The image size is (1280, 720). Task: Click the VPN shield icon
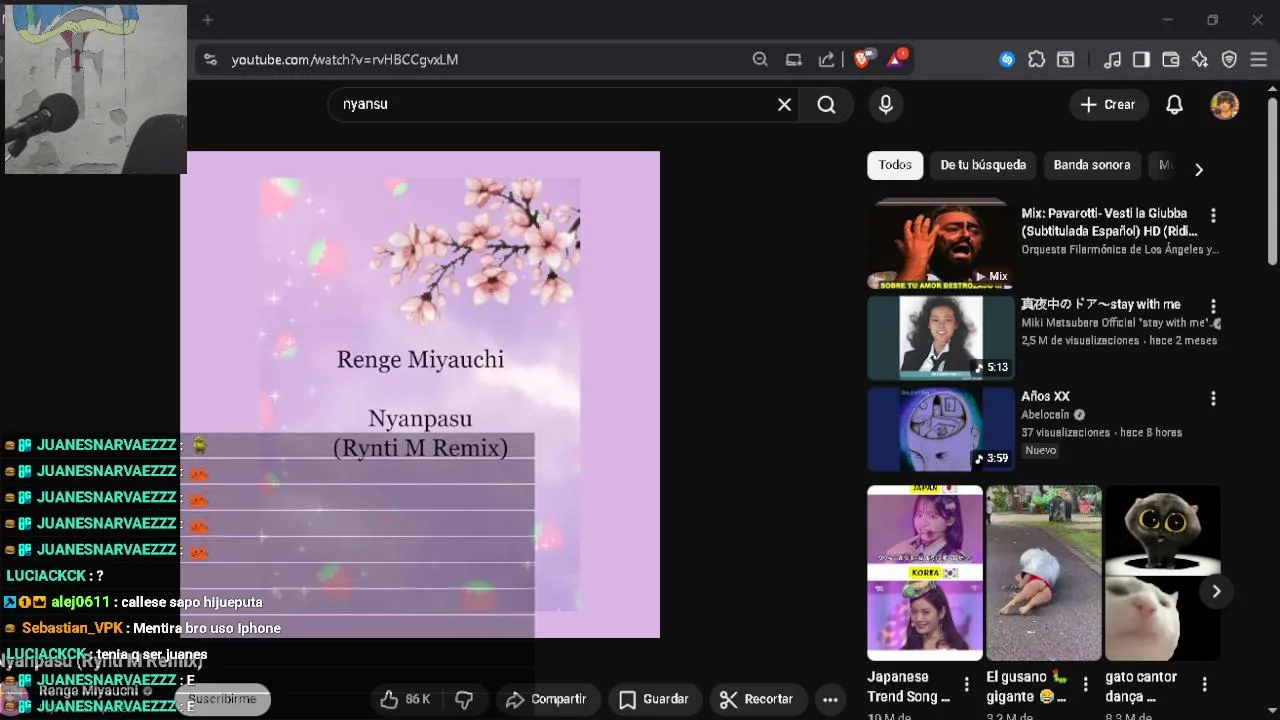tap(1229, 60)
